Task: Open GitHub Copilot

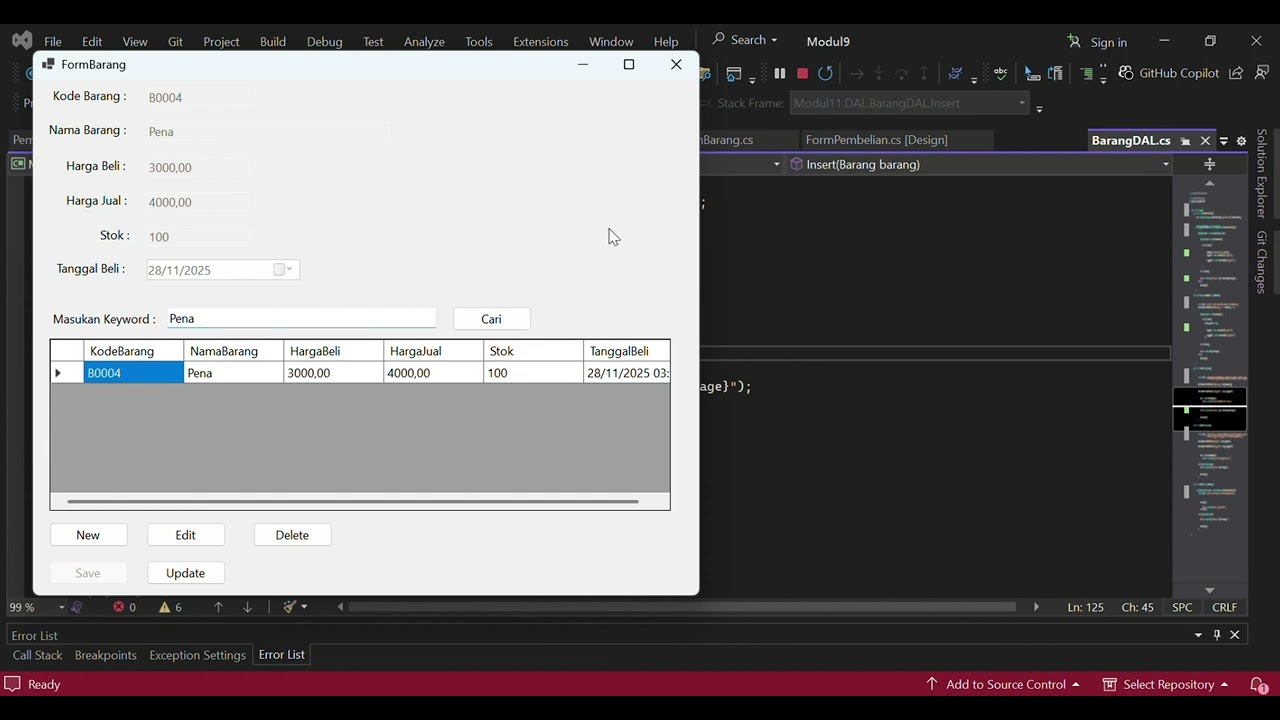Action: (1168, 73)
